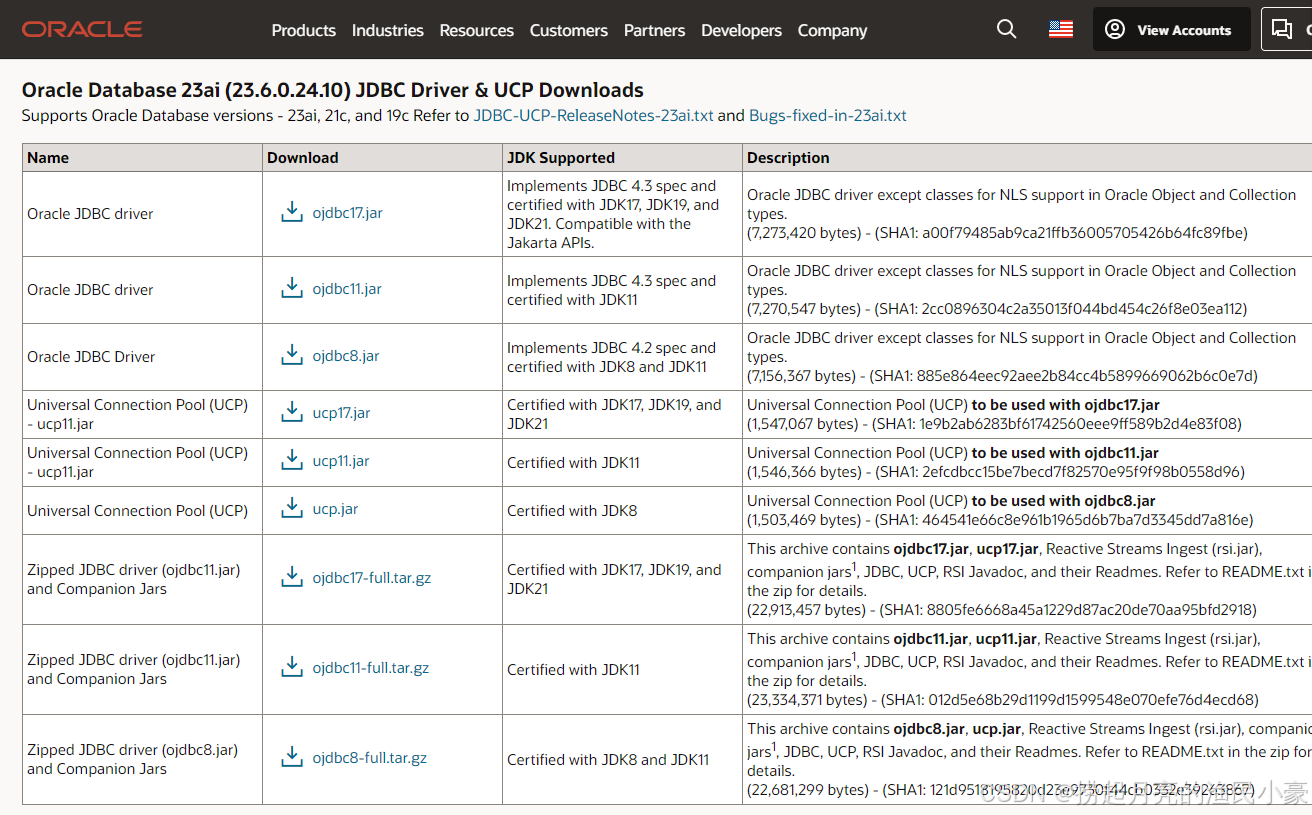Download ojdbc8-full.tar.gz archive link
This screenshot has width=1312, height=815.
point(370,758)
